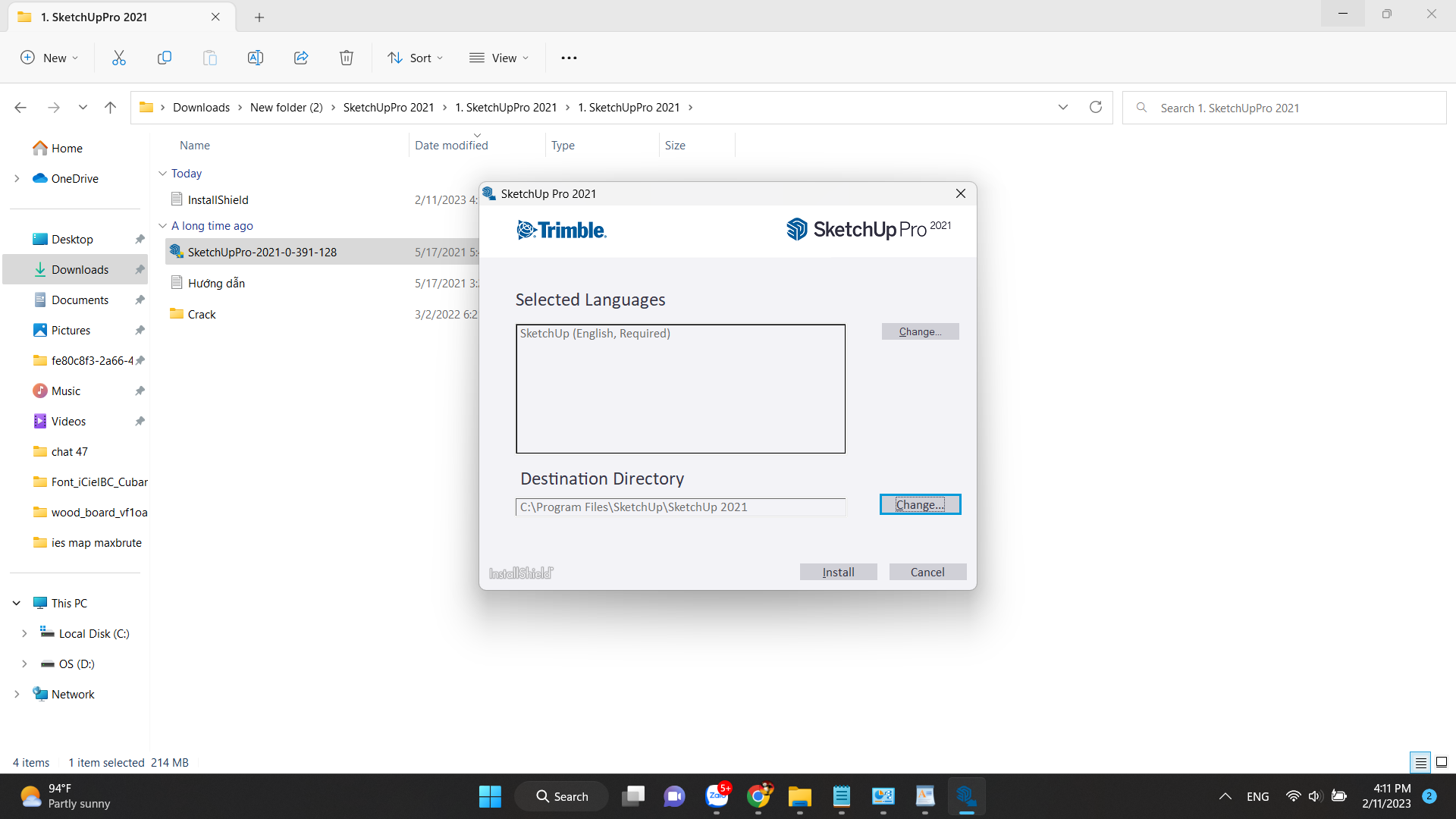
Task: Click the Install button in setup dialog
Action: point(838,572)
